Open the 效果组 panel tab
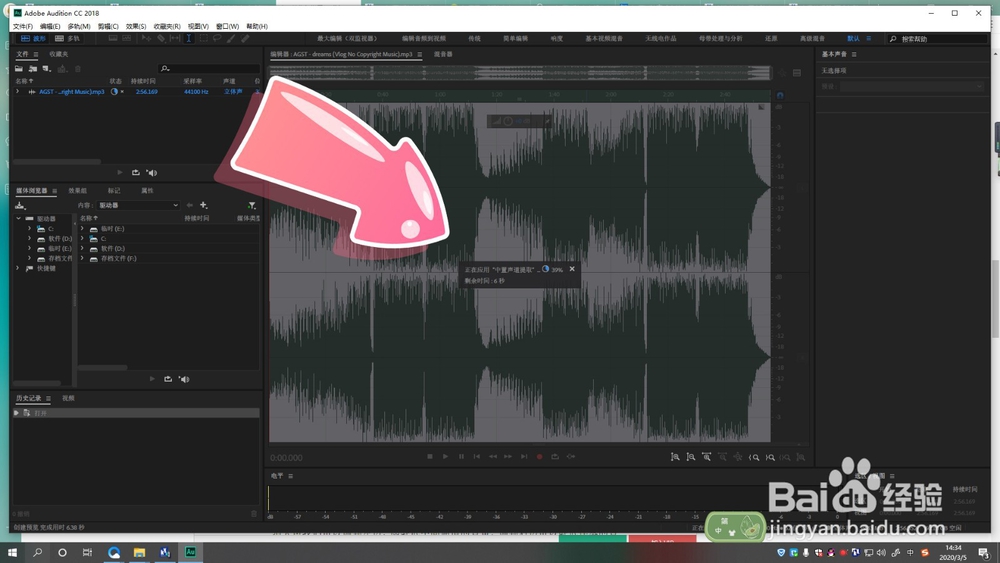The height and width of the screenshot is (563, 1000). tap(77, 191)
